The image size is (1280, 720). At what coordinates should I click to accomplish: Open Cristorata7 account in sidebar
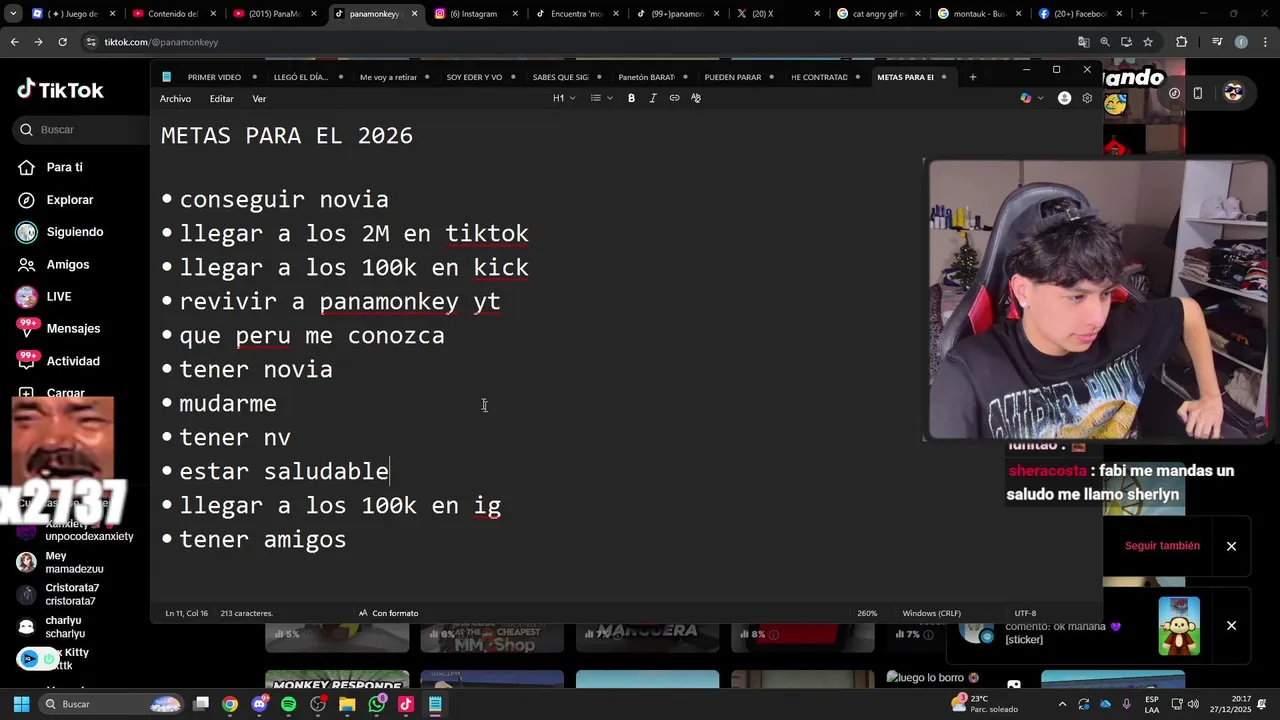(72, 594)
